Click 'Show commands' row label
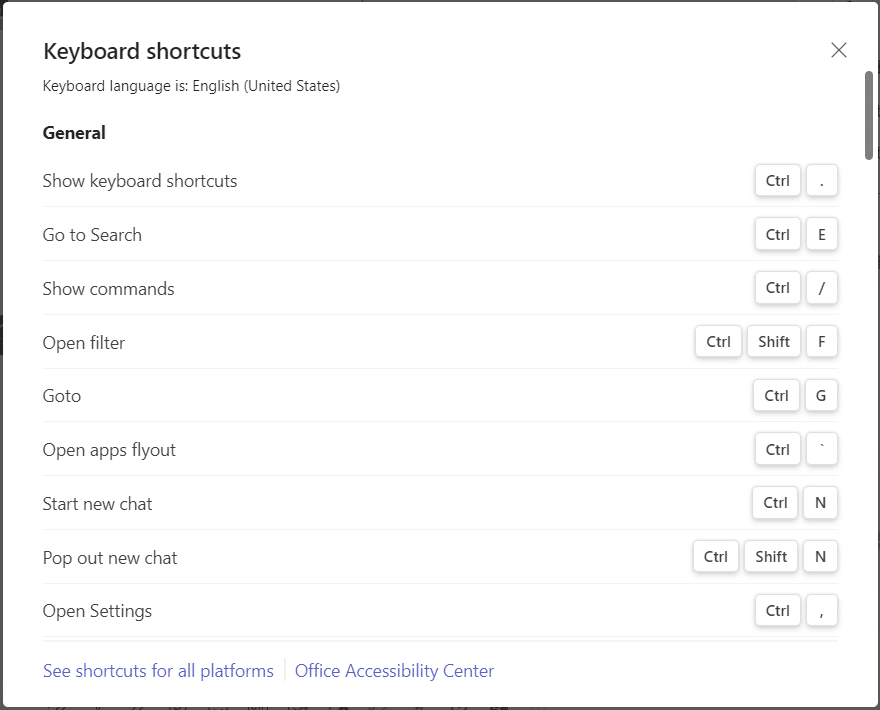 point(108,288)
